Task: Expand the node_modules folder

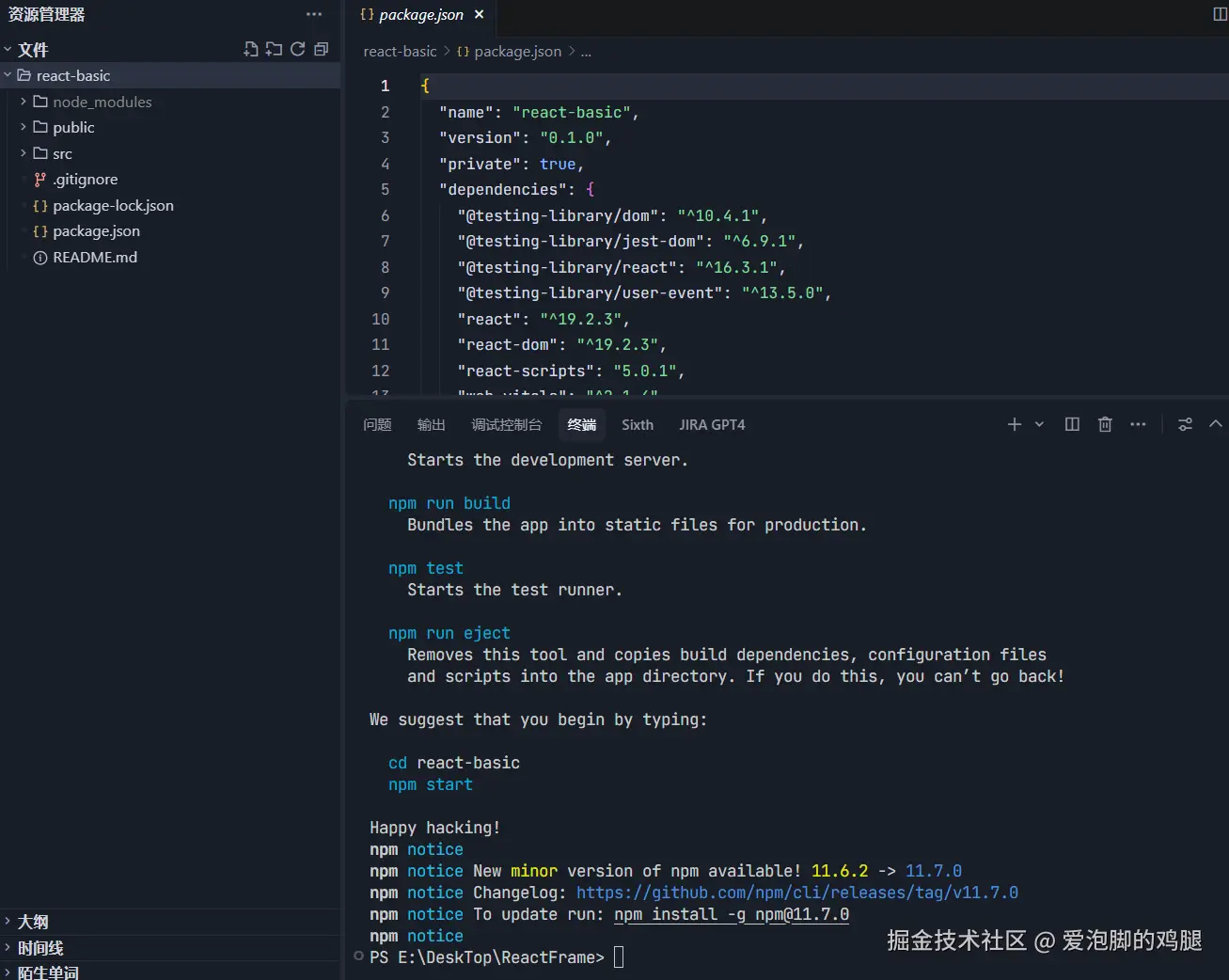Action: click(24, 102)
